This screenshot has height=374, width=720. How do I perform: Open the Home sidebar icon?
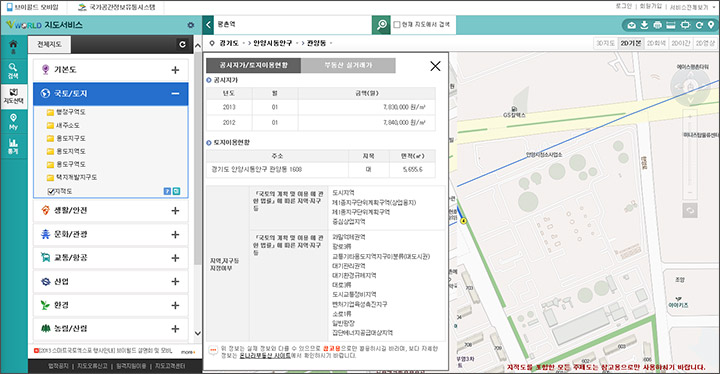click(13, 47)
